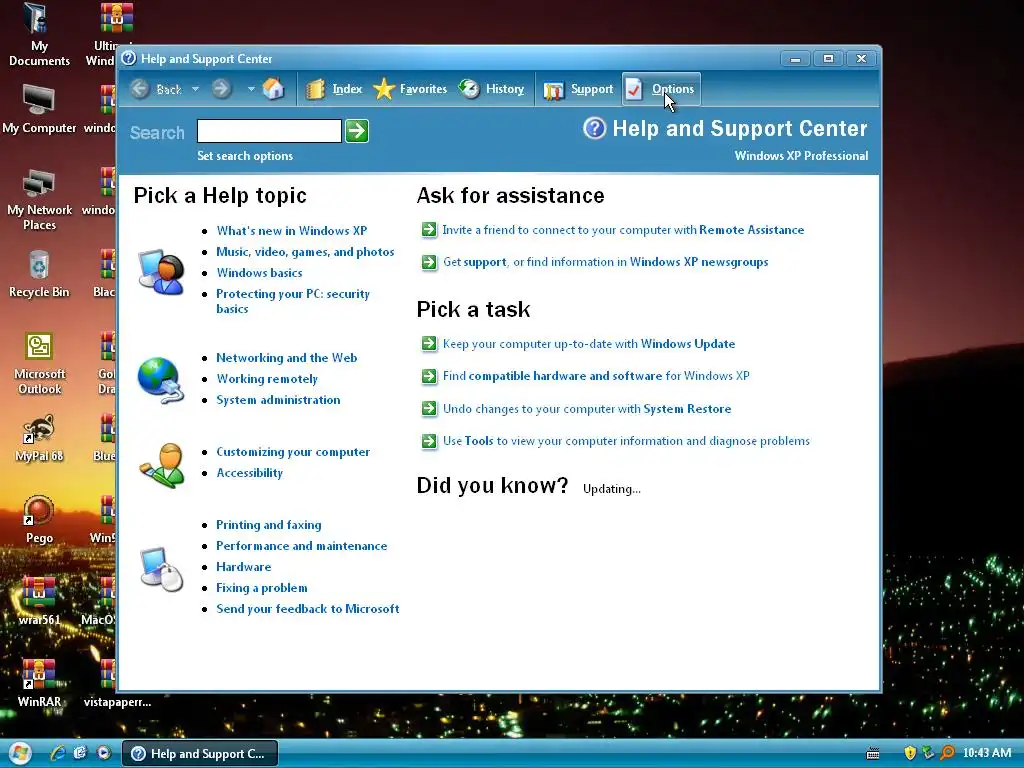Open Options in the toolbar
The width and height of the screenshot is (1024, 768).
point(661,89)
